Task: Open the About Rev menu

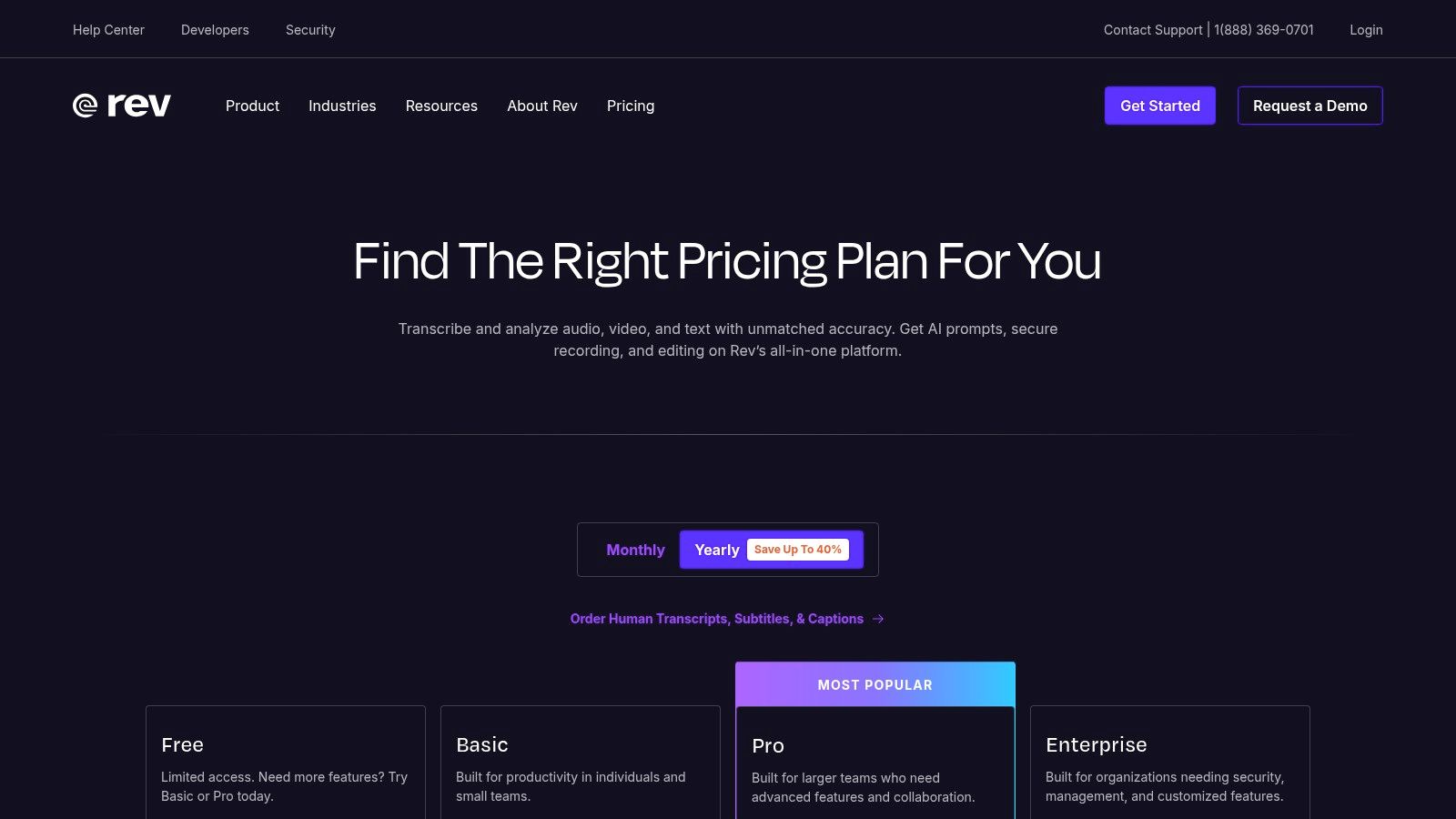Action: pos(542,106)
